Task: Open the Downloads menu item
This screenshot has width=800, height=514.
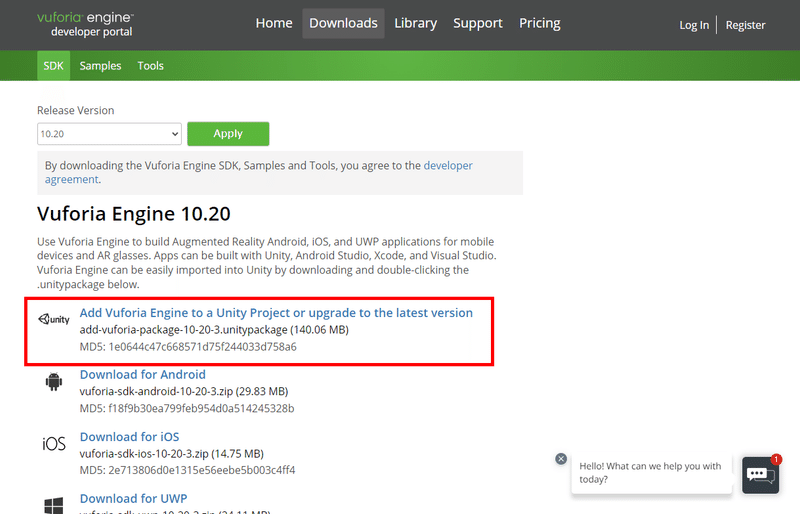Action: [x=343, y=23]
